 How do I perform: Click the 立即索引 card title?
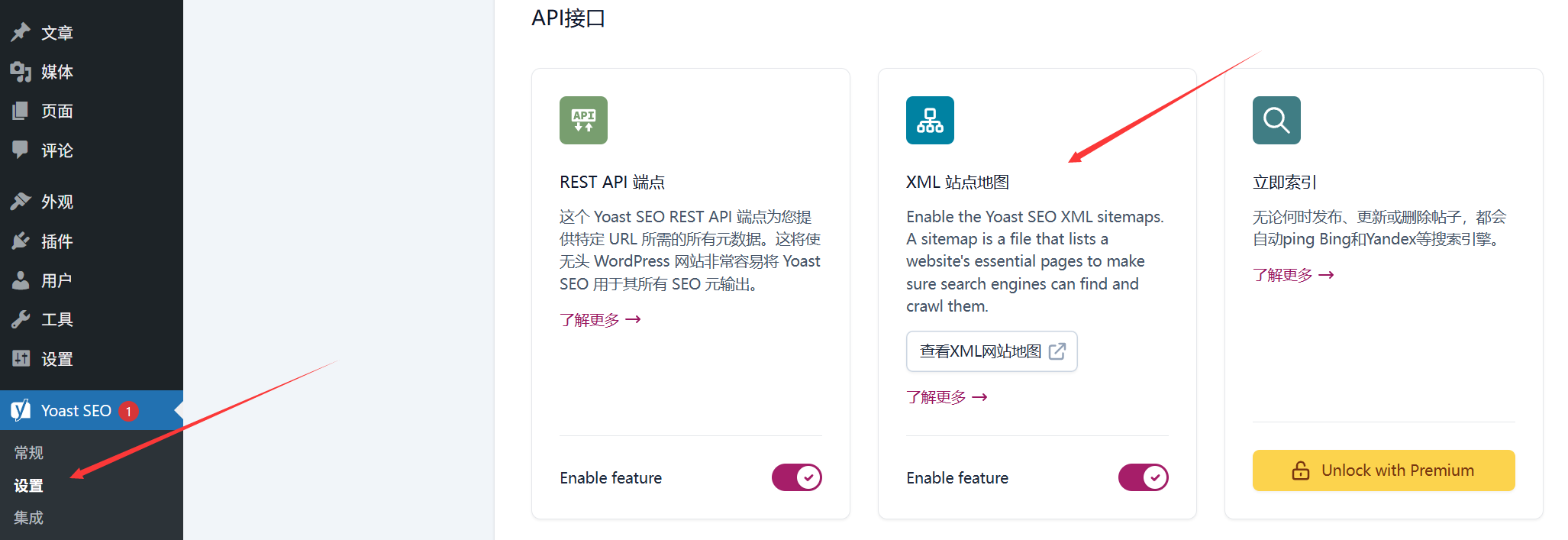[1285, 182]
